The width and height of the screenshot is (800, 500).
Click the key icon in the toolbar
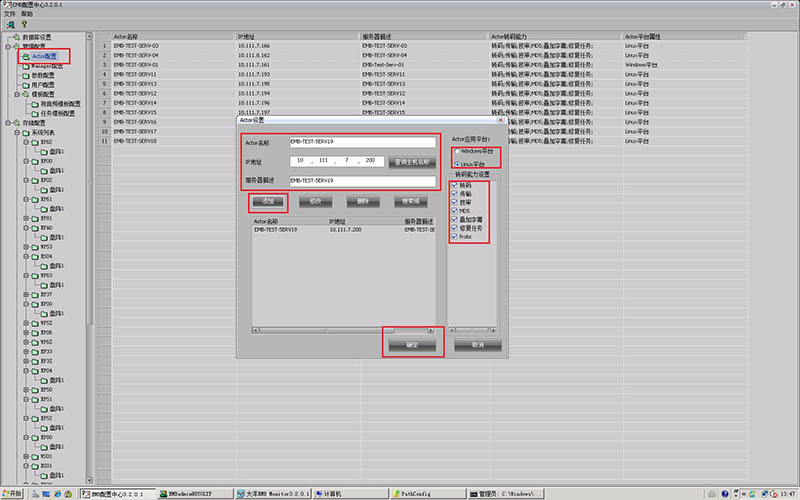[x=23, y=24]
